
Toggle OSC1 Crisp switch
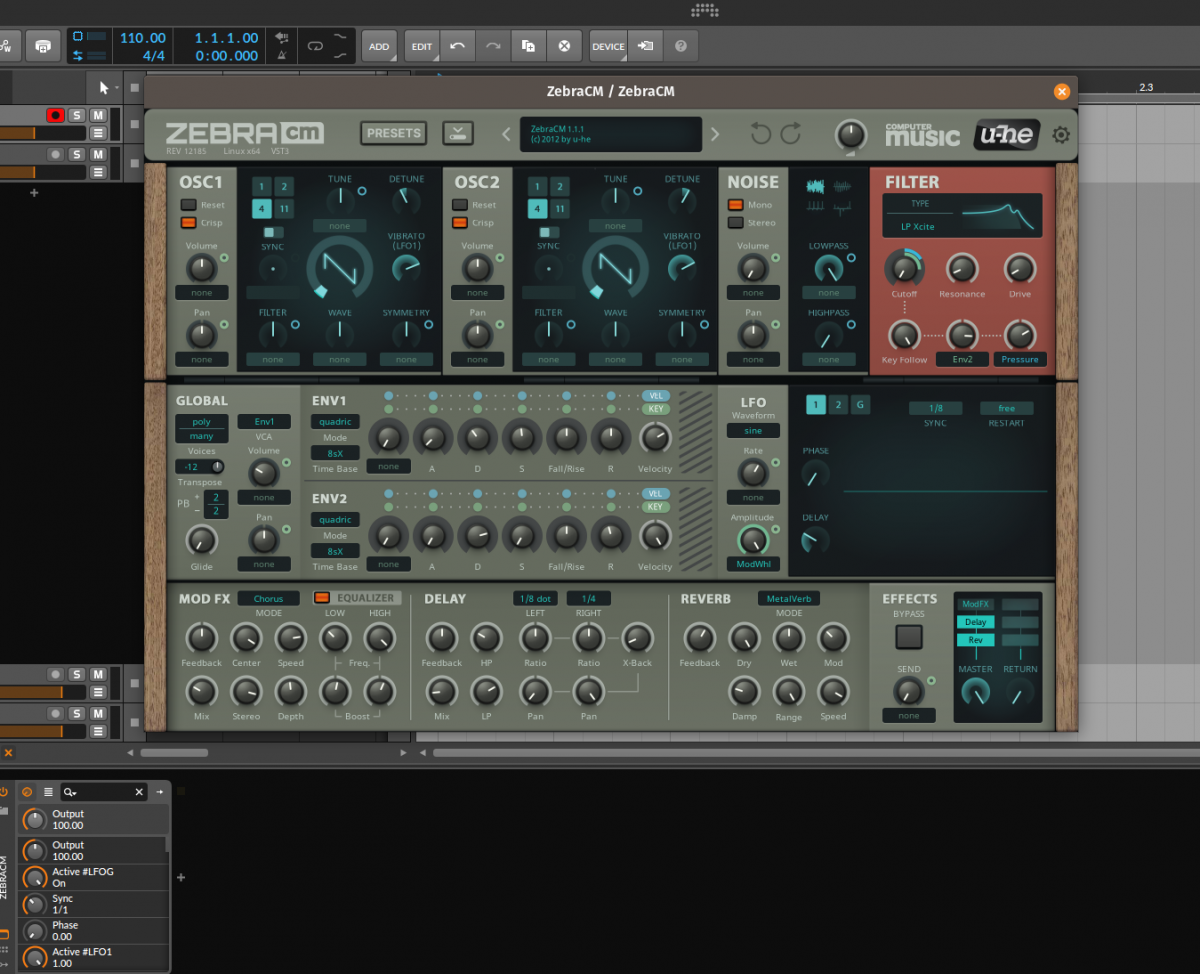188,223
